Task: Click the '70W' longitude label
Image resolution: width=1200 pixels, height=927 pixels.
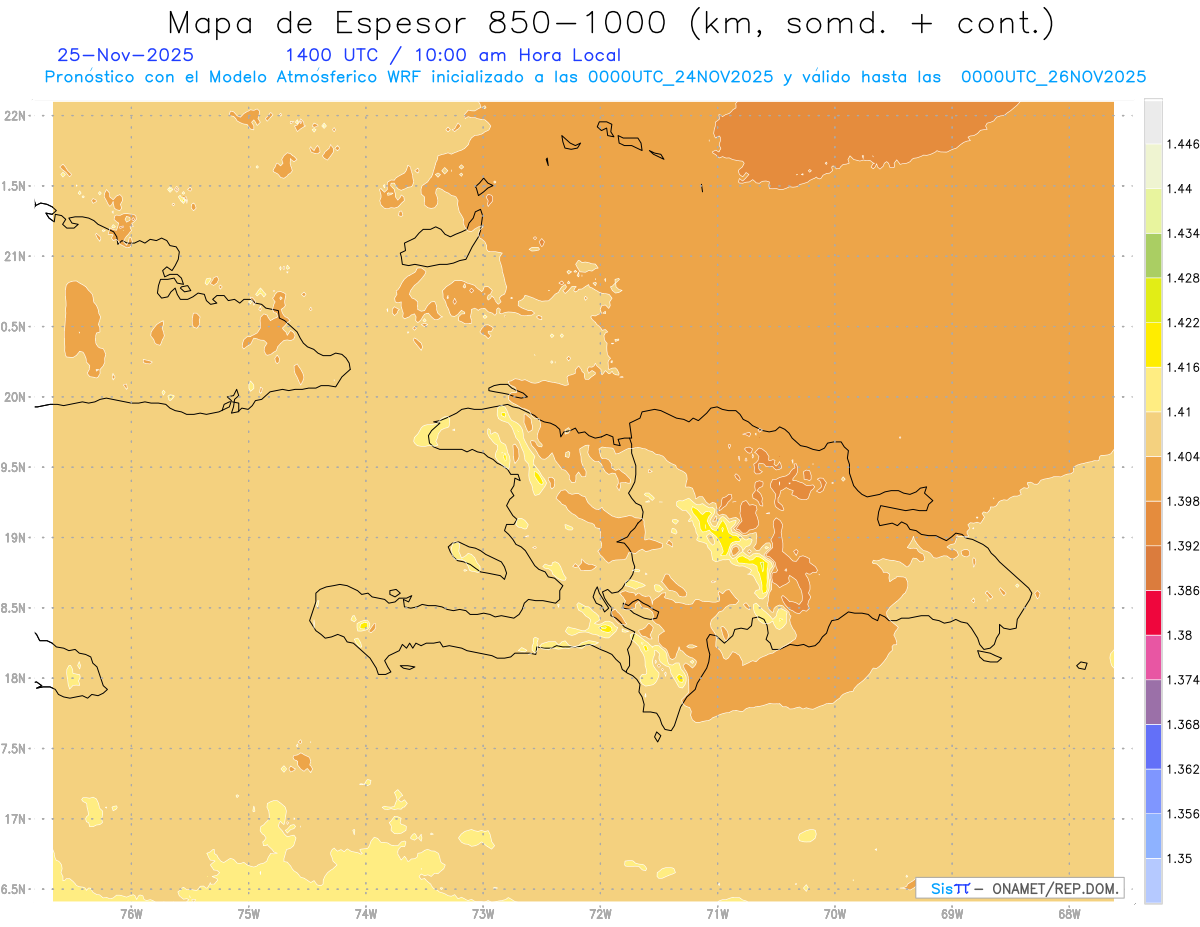Action: coord(835,913)
